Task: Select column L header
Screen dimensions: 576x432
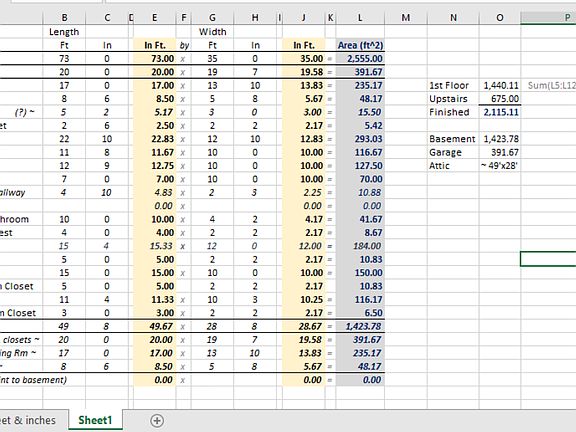Action: [360, 18]
